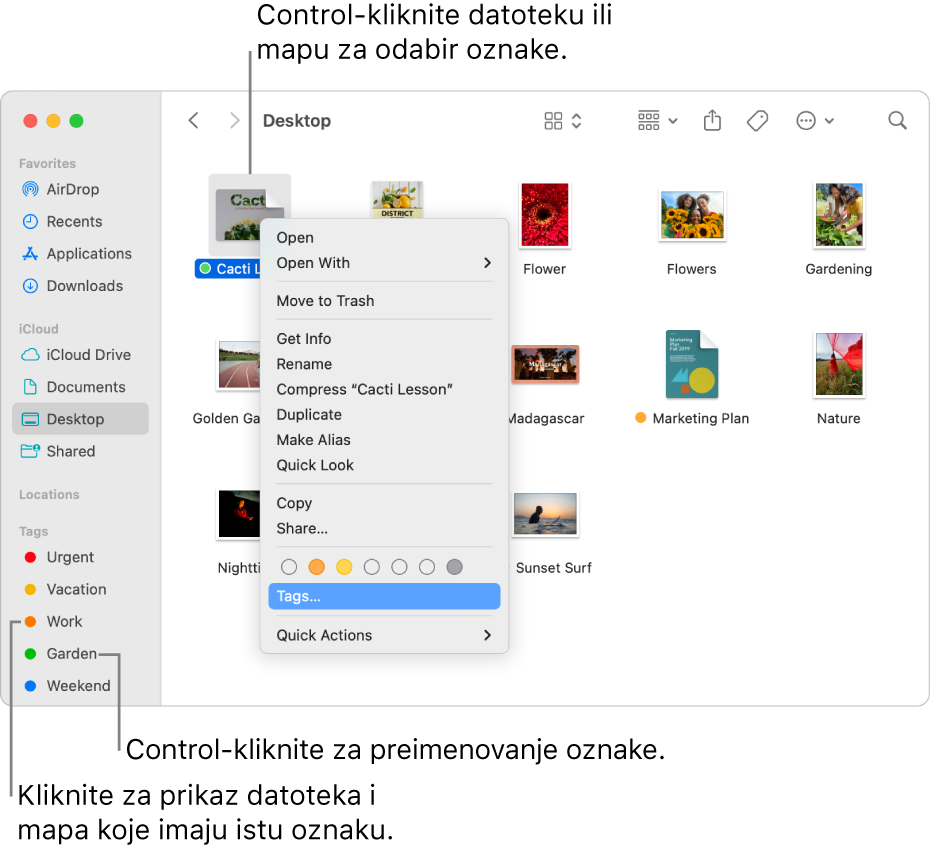Open Applications in sidebar
931x851 pixels.
[80, 254]
